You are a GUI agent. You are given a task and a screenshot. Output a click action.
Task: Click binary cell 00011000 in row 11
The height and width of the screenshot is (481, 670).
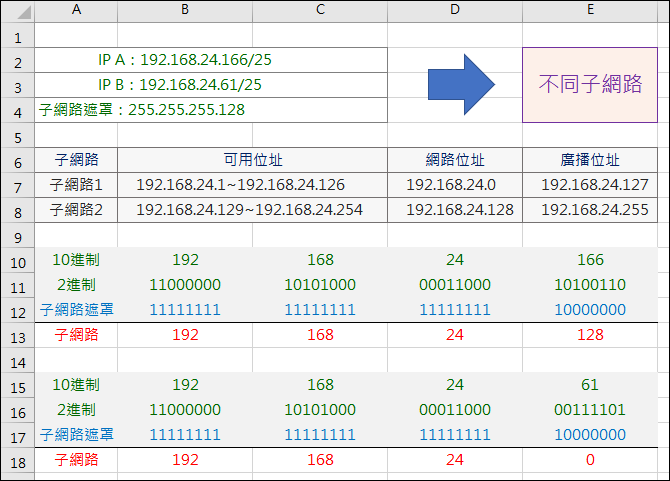(x=455, y=284)
